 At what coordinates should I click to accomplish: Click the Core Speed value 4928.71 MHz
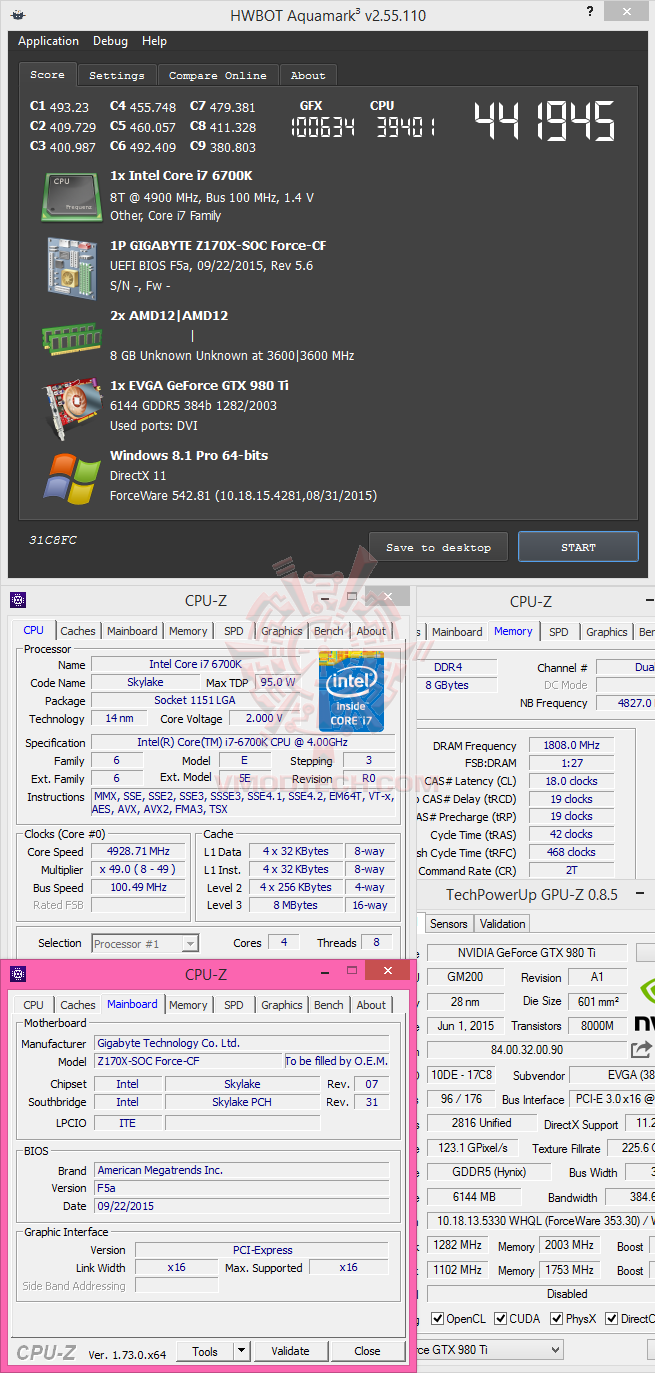coord(140,852)
